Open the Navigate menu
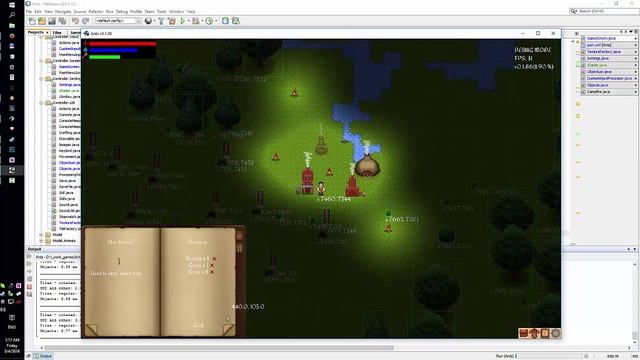Viewport: 640px width, 360px height. coord(63,11)
